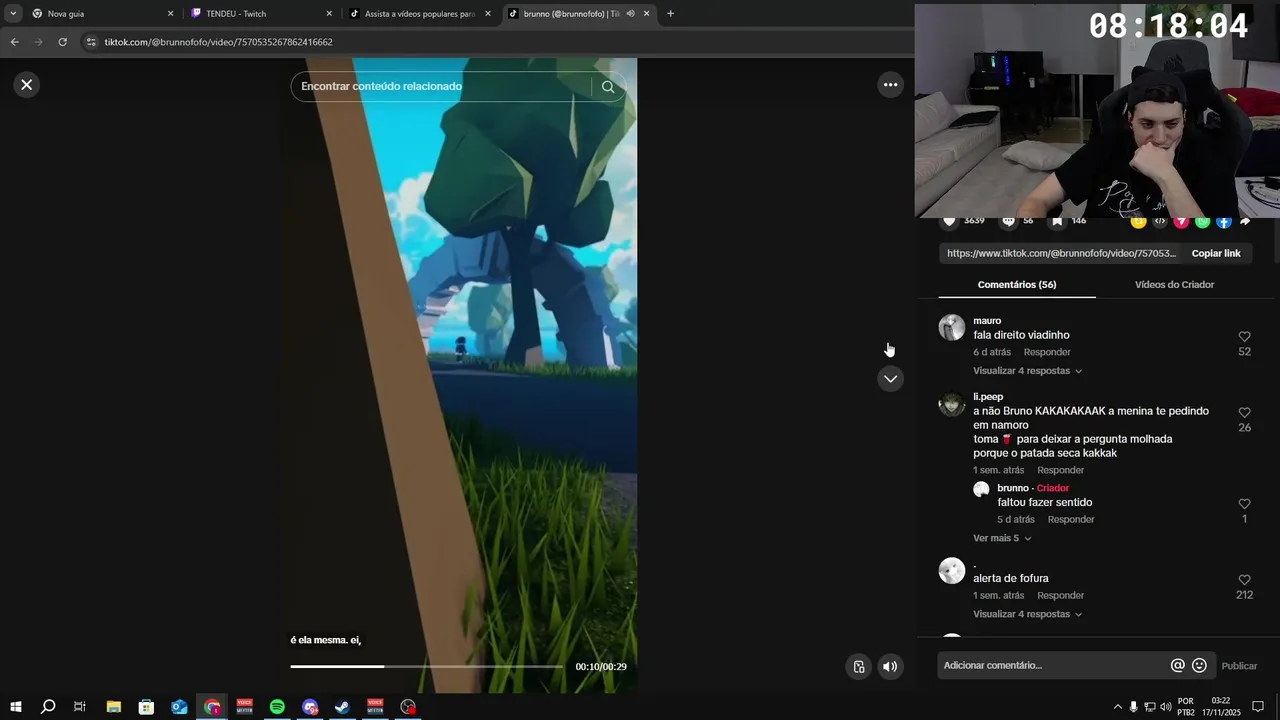Viewport: 1280px width, 720px height.
Task: Open the embed code icon
Action: point(1160,221)
